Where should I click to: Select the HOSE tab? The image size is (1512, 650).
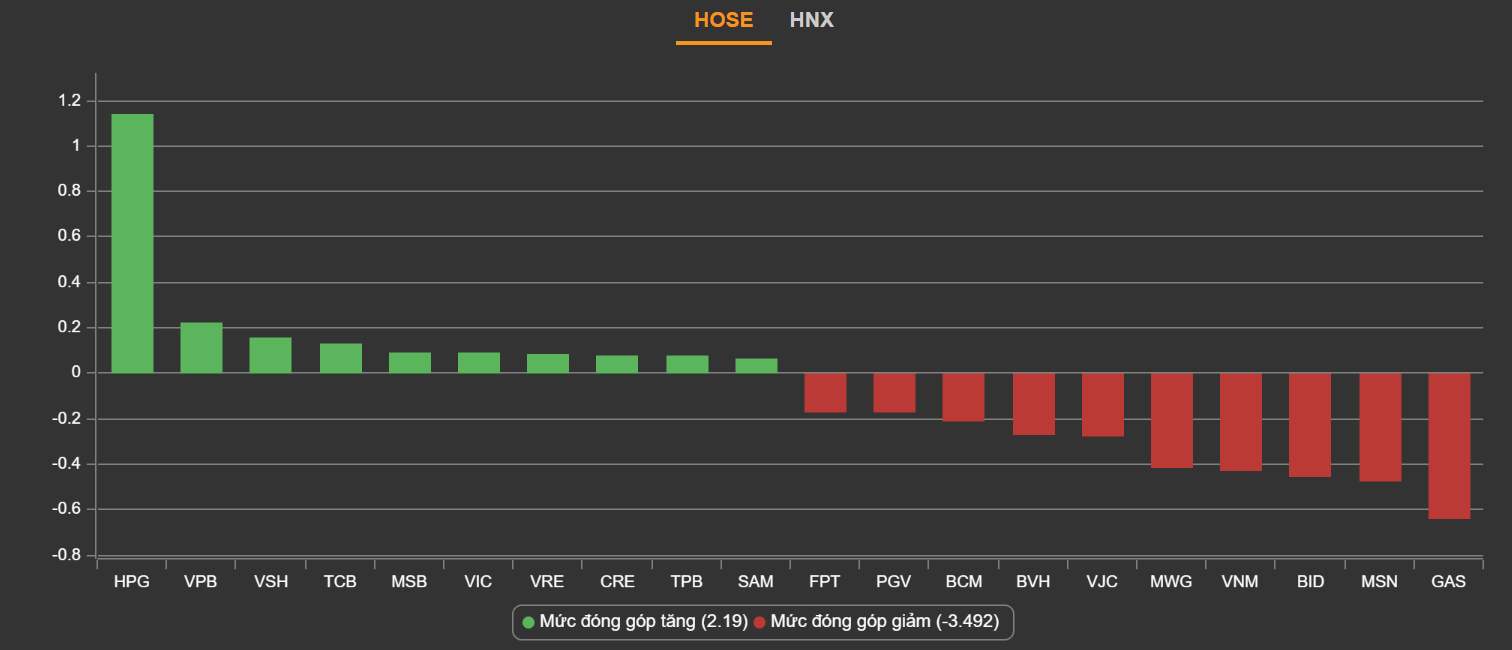click(723, 20)
